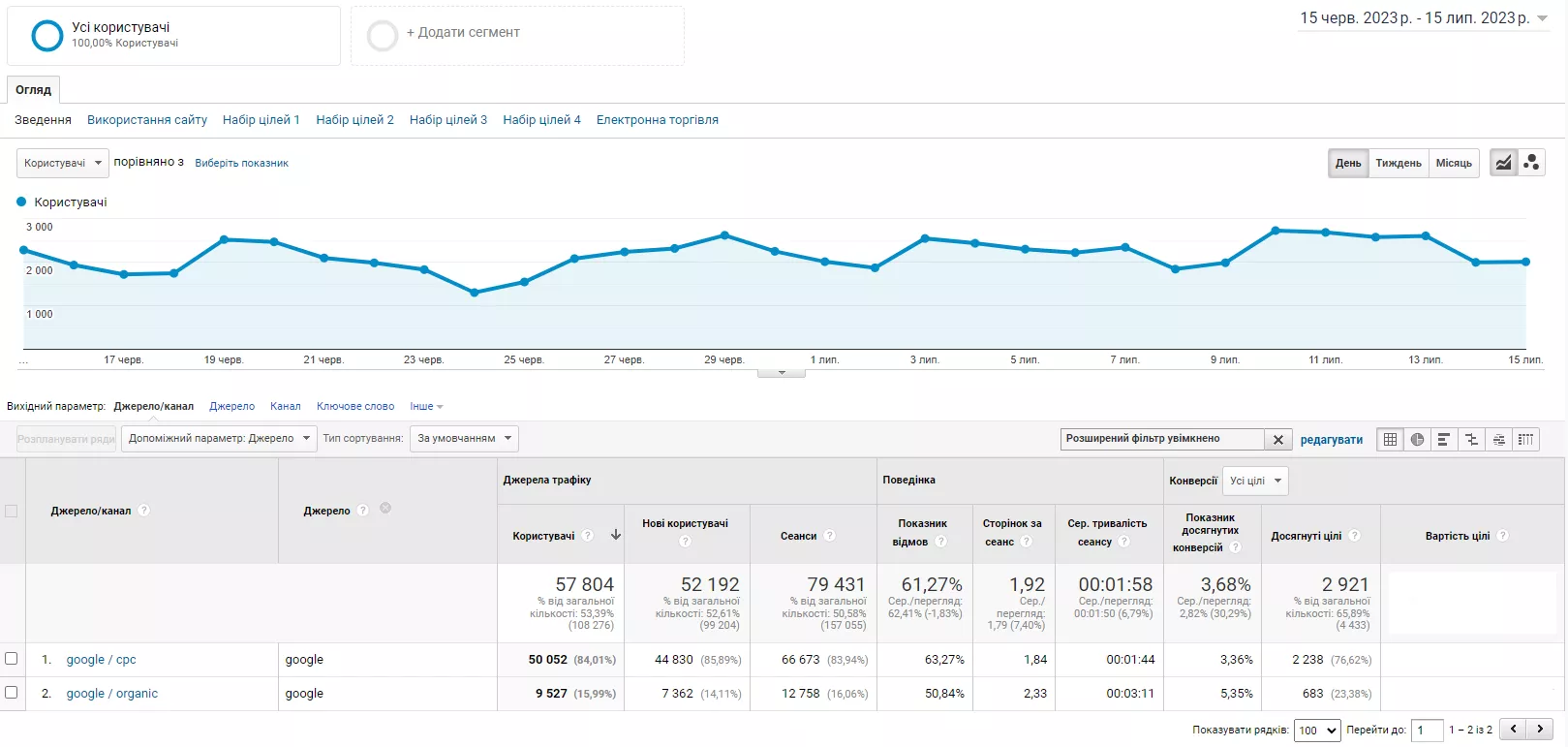Clear the advanced filter with X icon
Viewport: 1568px width, 747px height.
click(x=1278, y=440)
